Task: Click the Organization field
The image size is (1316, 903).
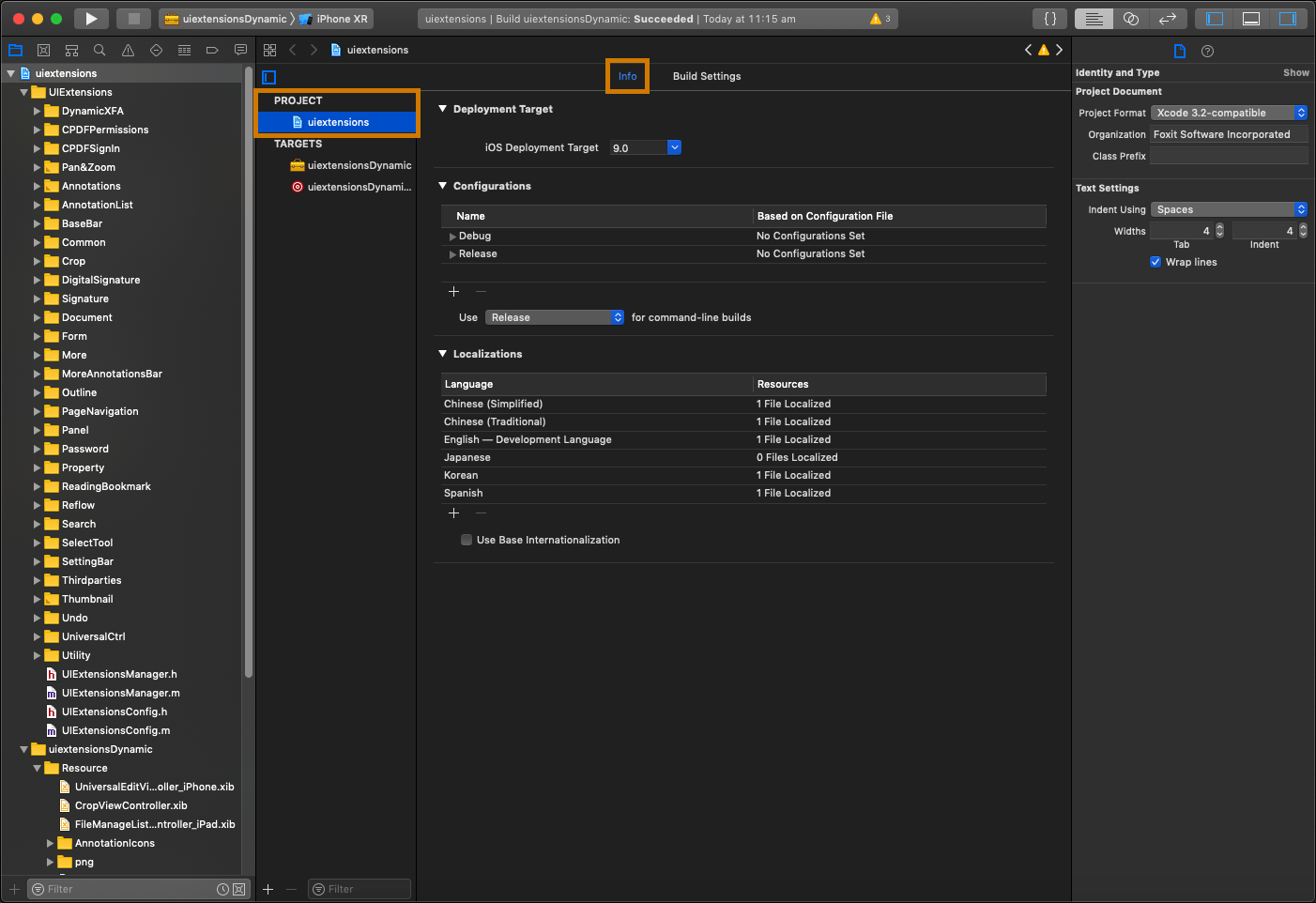Action: pos(1229,134)
